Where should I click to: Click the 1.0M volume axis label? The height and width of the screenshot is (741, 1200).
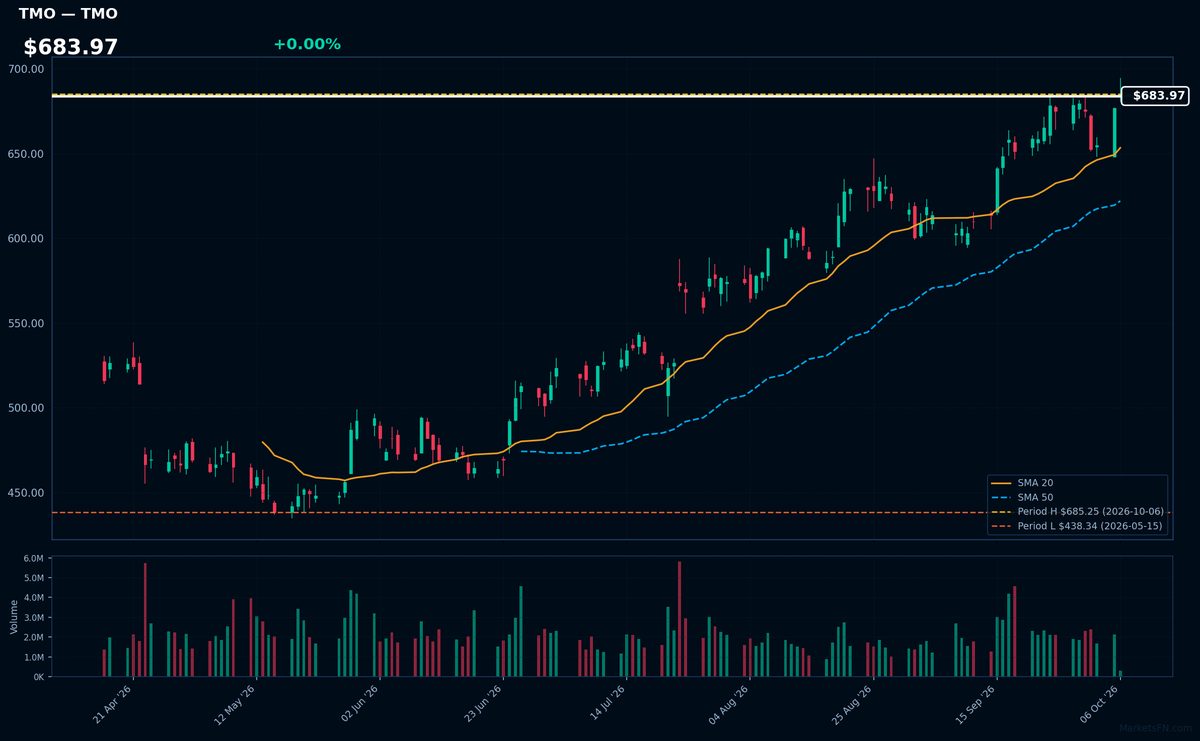[x=33, y=657]
